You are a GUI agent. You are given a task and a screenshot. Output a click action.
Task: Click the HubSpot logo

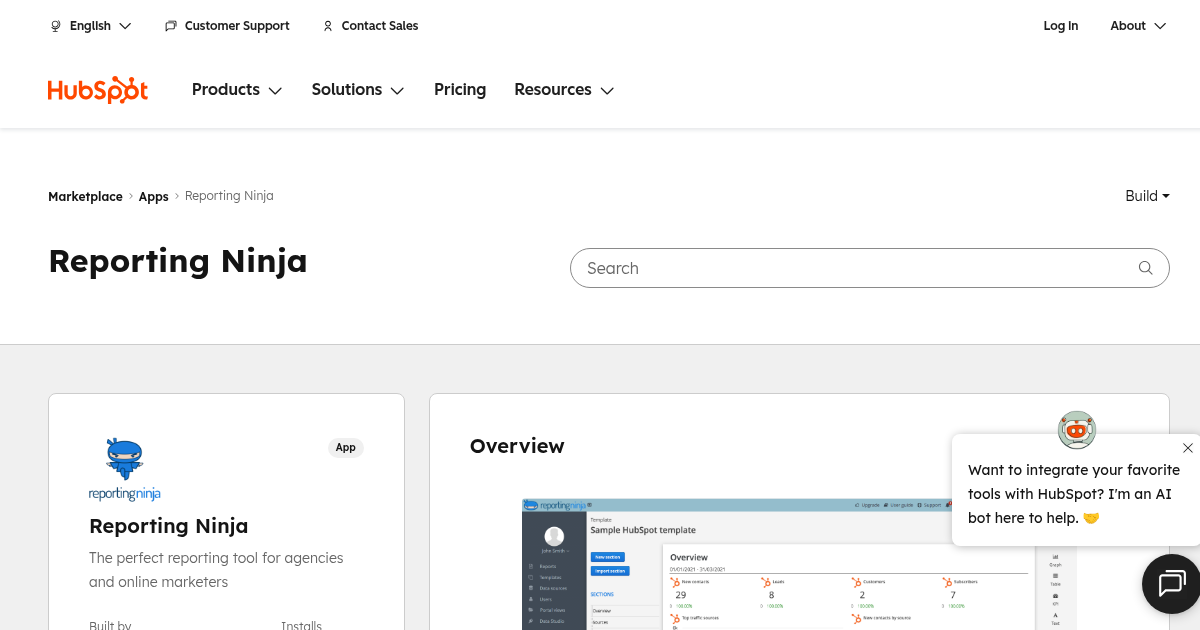[x=98, y=90]
